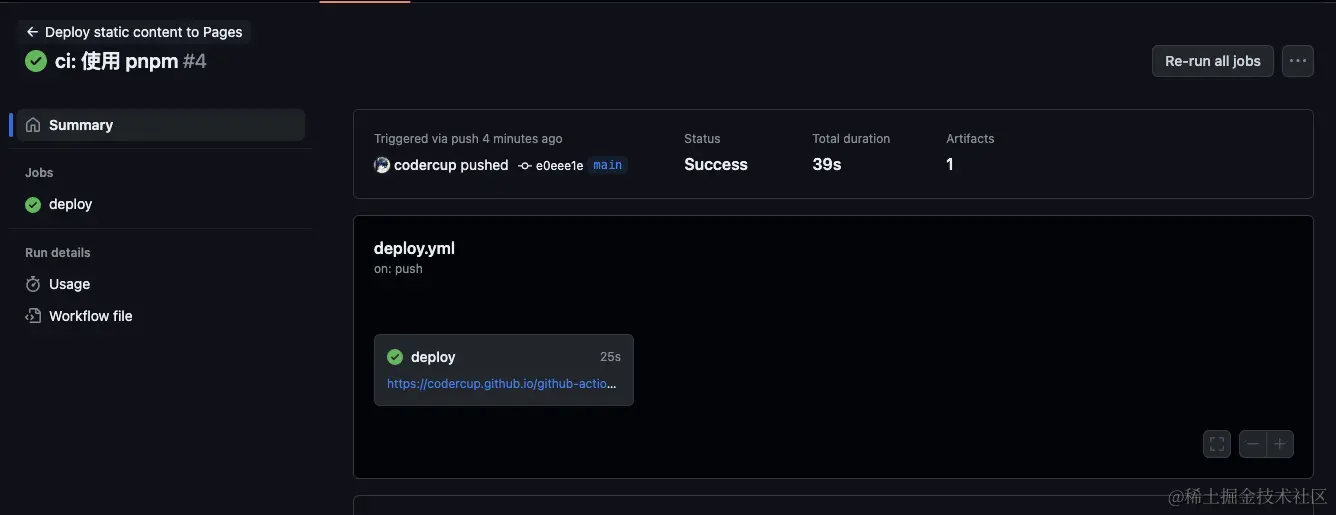Click the back arrow icon at top left
This screenshot has width=1336, height=515.
click(x=32, y=32)
